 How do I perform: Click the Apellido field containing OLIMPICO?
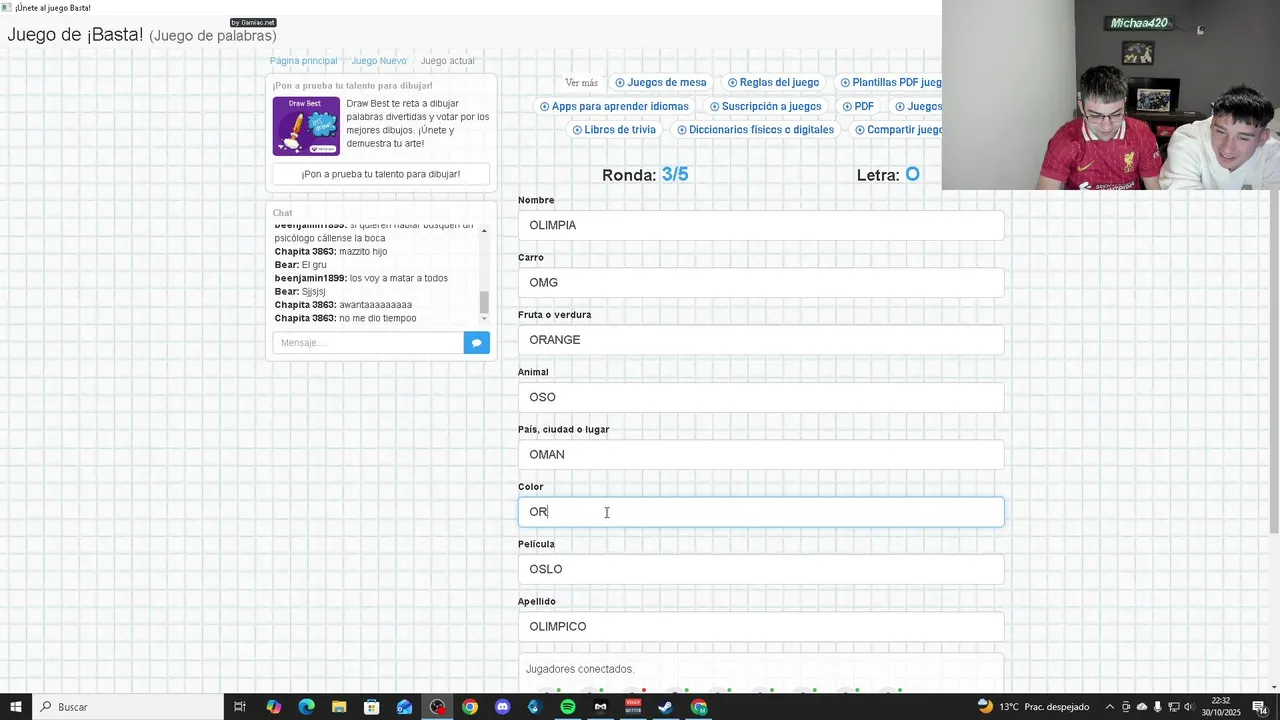click(761, 626)
